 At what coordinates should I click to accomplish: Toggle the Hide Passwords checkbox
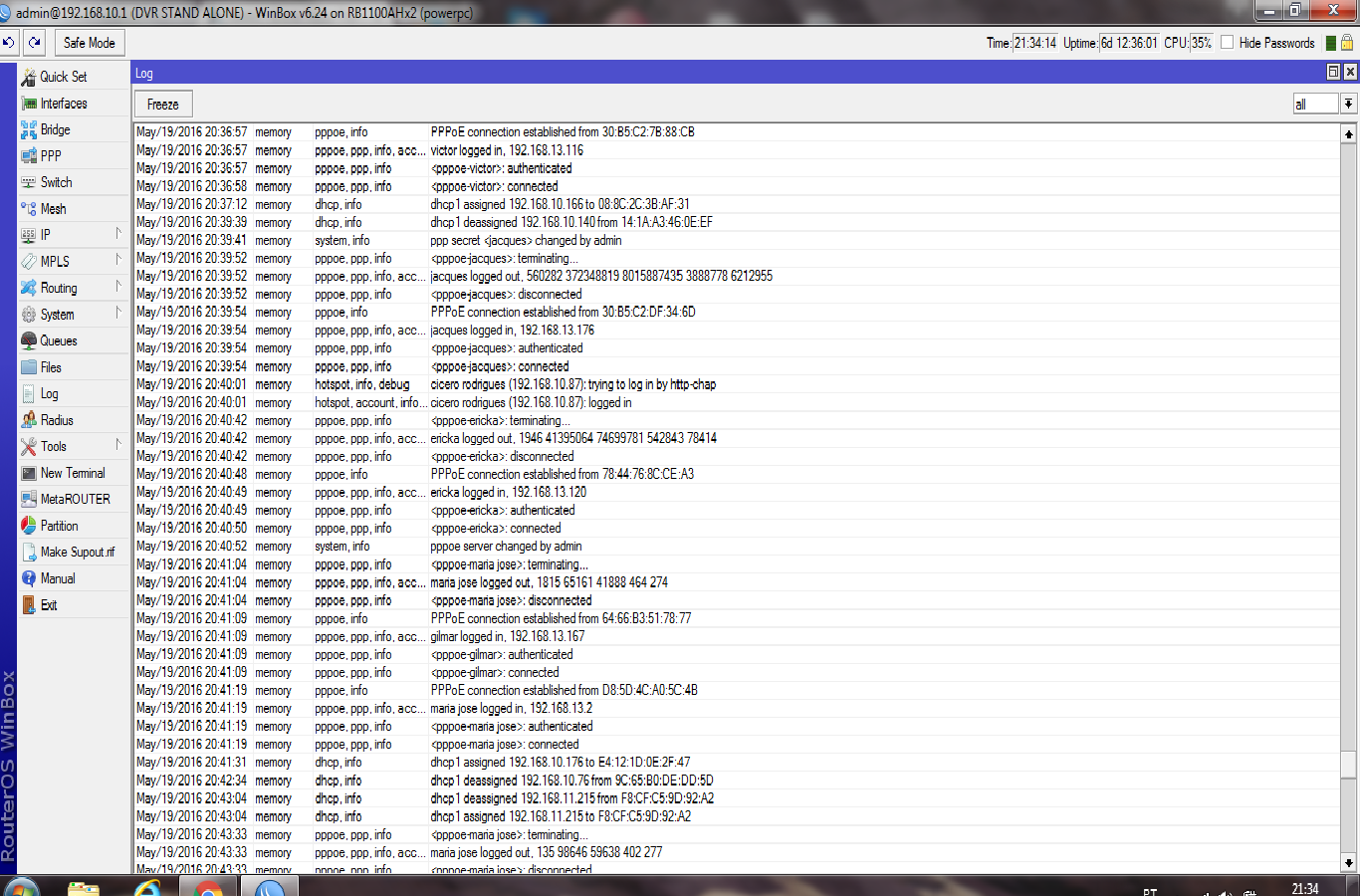pos(1228,43)
